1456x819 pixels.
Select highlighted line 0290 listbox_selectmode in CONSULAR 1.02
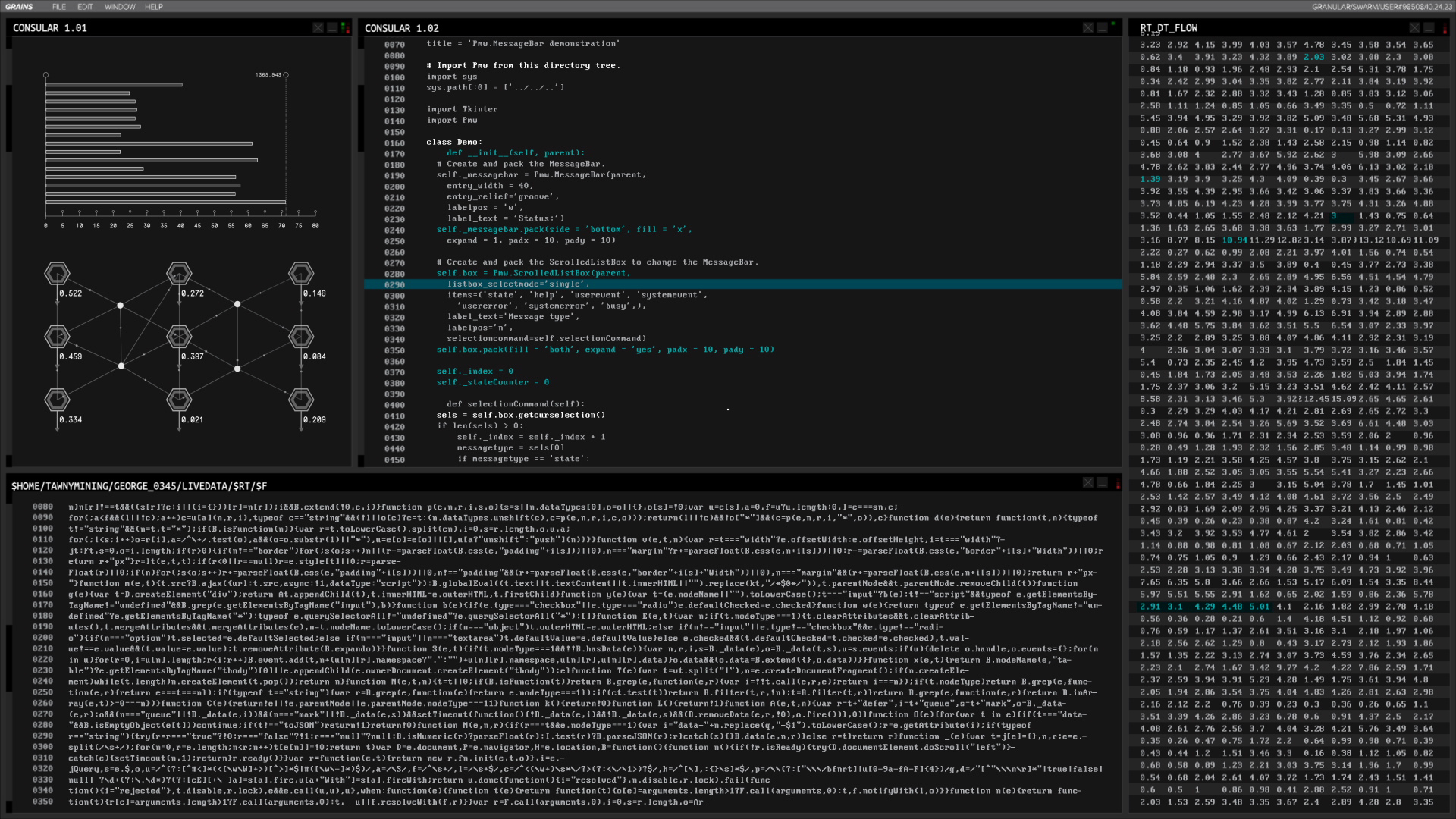point(742,284)
